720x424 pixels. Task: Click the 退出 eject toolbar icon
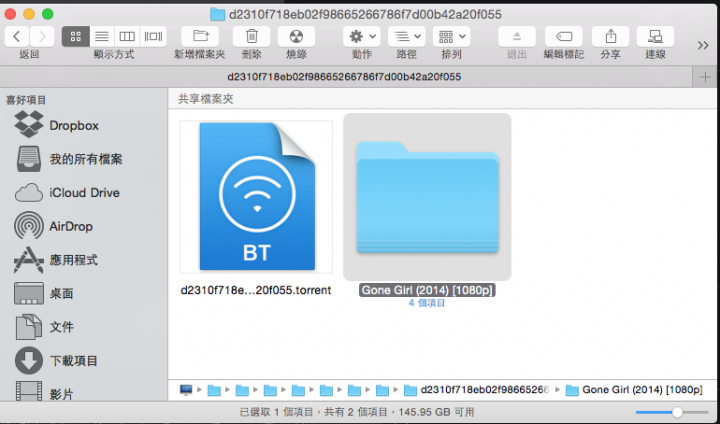(x=517, y=36)
